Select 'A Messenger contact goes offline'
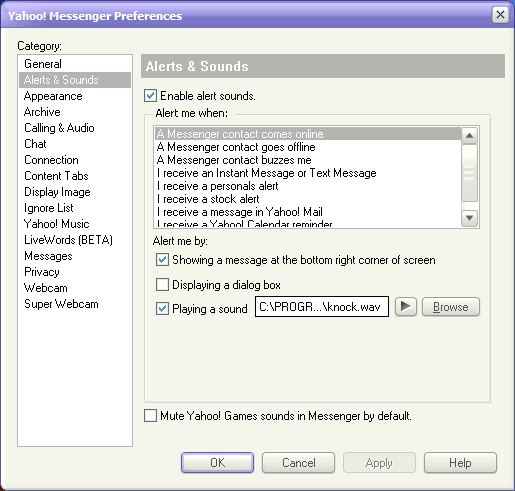The image size is (515, 491). (x=308, y=147)
